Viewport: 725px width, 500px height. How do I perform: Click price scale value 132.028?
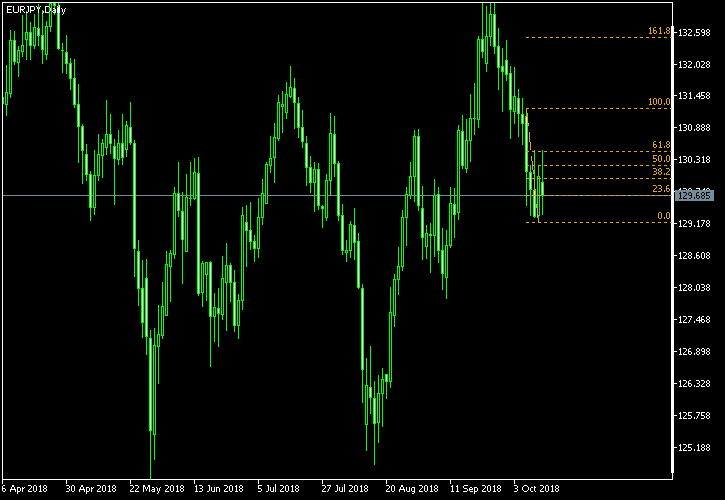694,64
